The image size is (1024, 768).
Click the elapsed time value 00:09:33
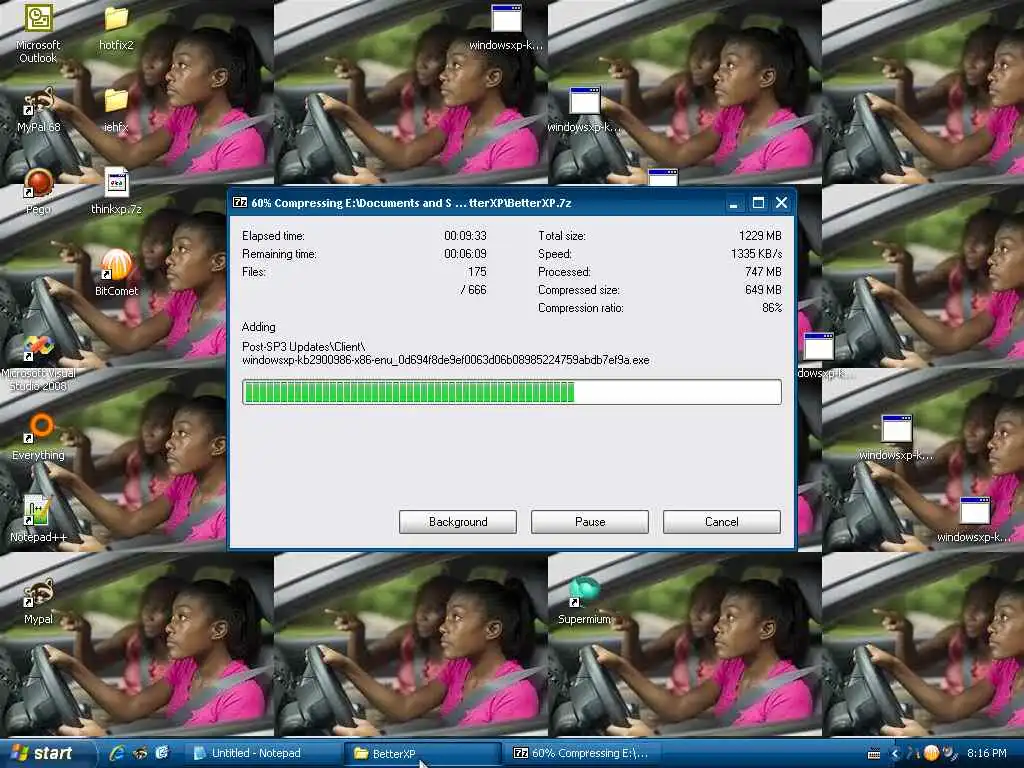(465, 236)
